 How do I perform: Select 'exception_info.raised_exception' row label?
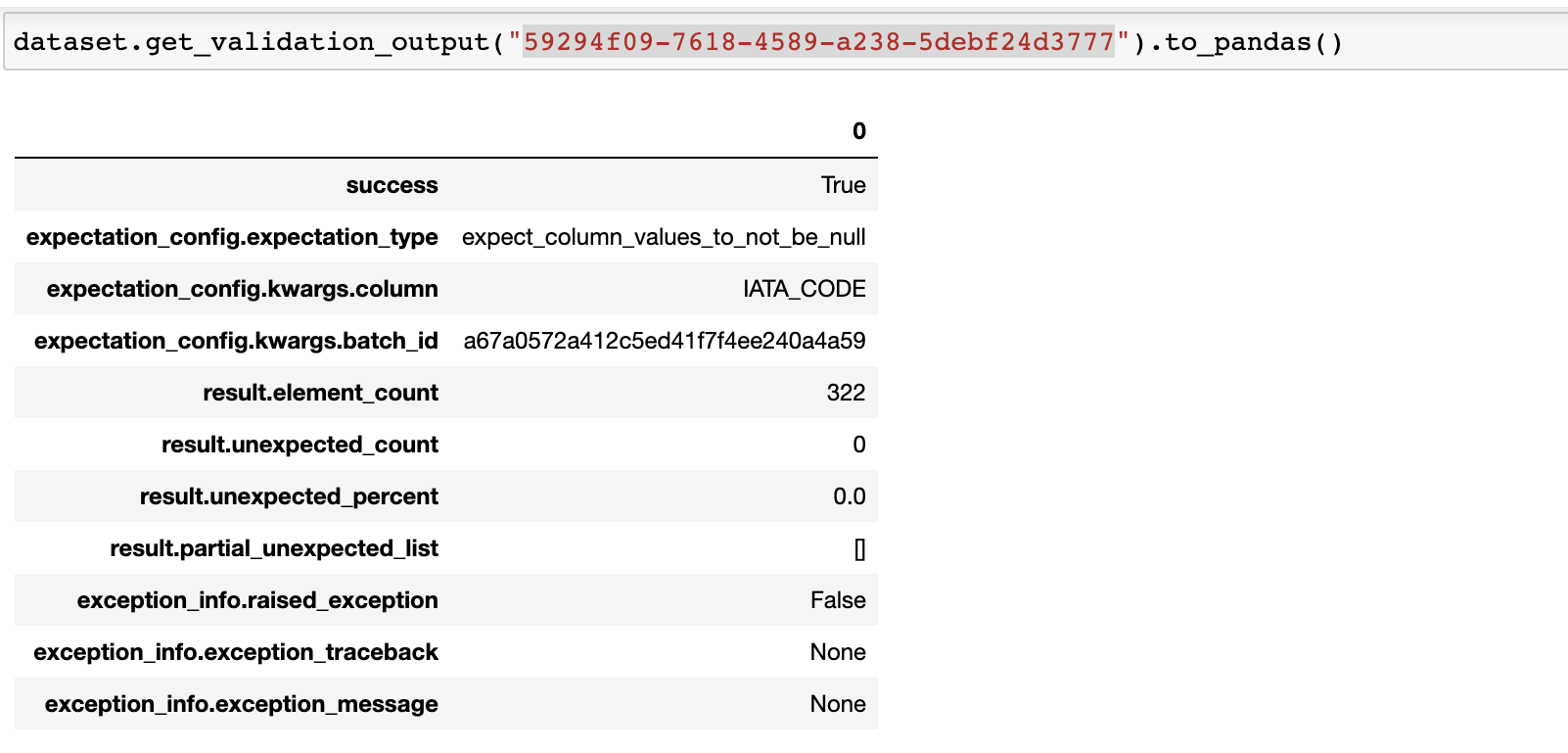pos(257,600)
